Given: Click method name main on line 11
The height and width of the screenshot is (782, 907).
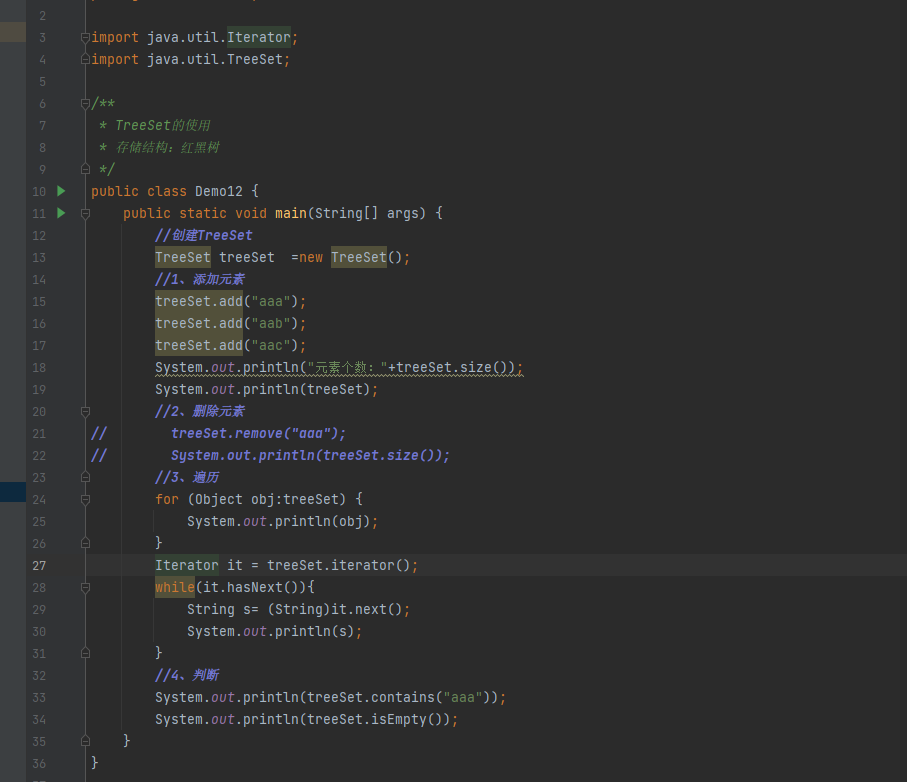Looking at the screenshot, I should coord(290,213).
